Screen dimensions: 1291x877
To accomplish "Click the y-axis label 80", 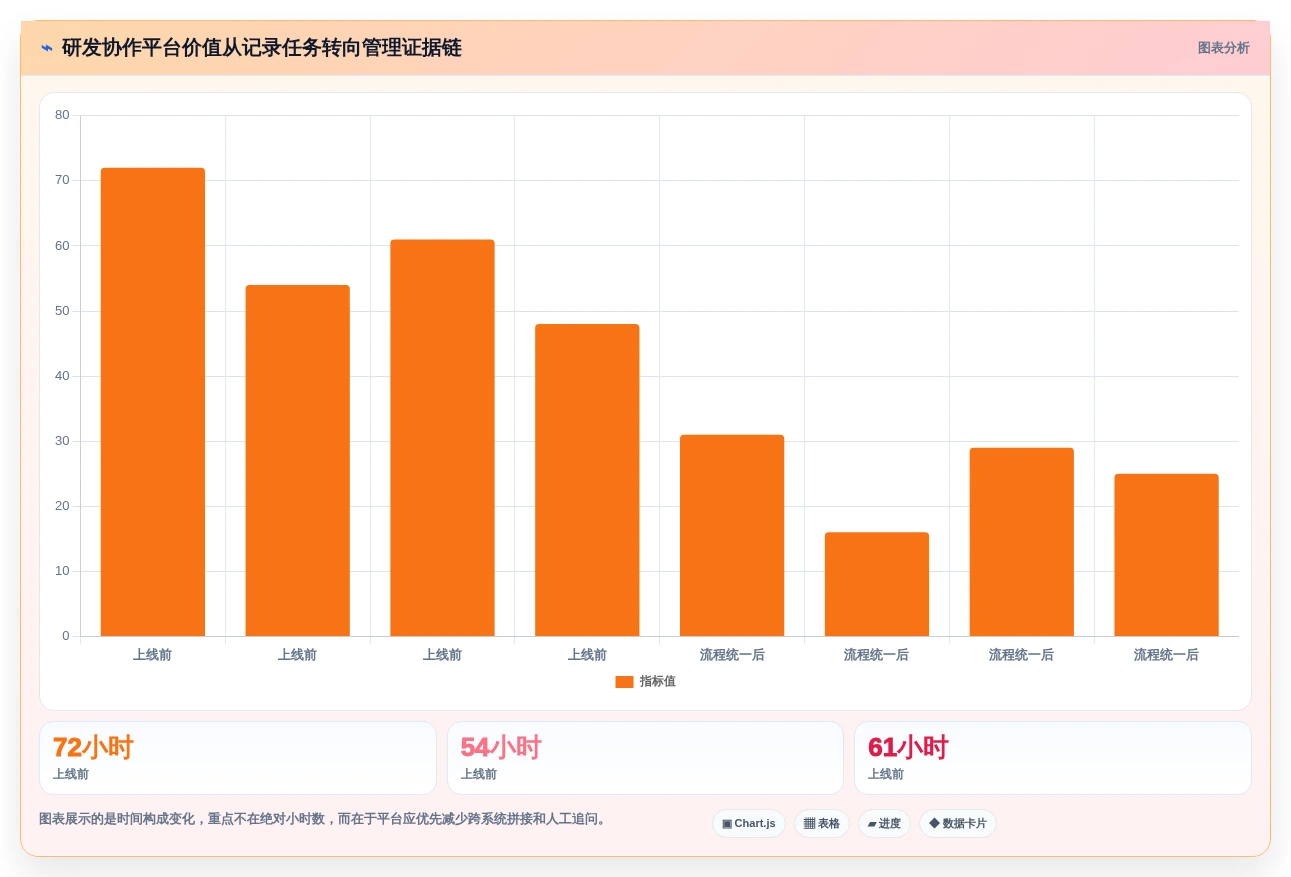I will pos(62,115).
